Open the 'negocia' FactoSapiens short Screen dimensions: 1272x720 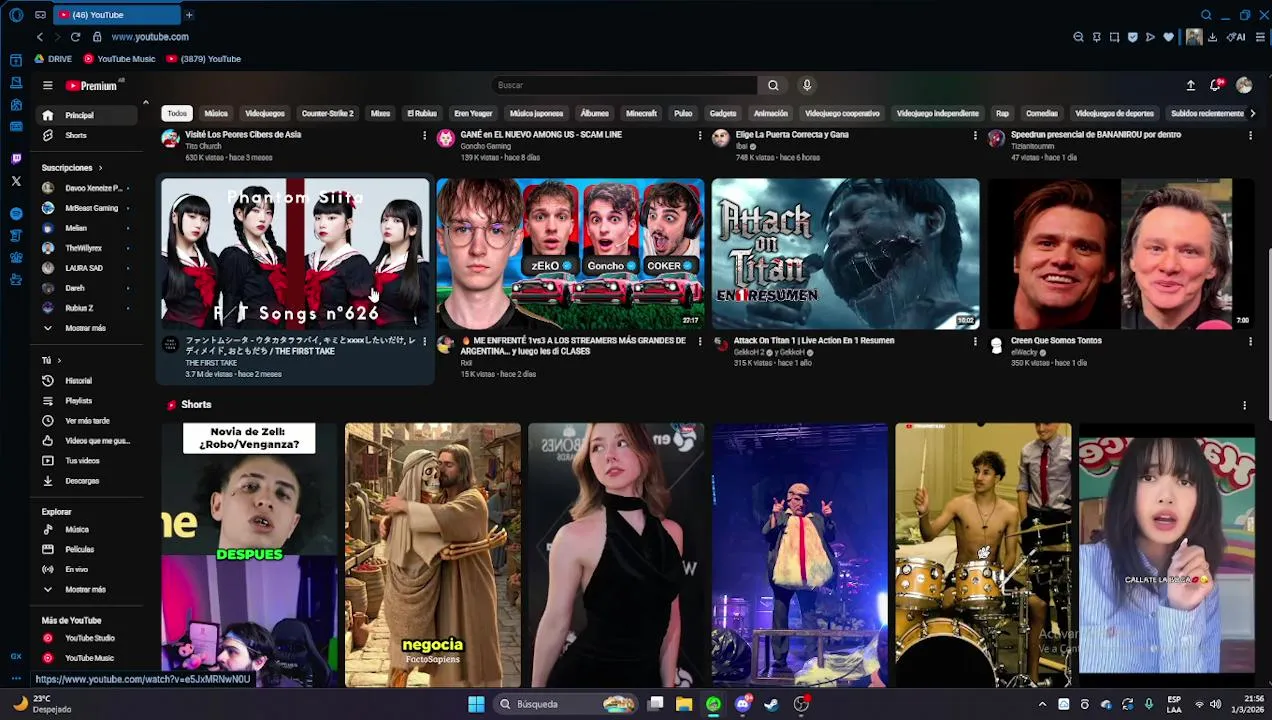433,555
